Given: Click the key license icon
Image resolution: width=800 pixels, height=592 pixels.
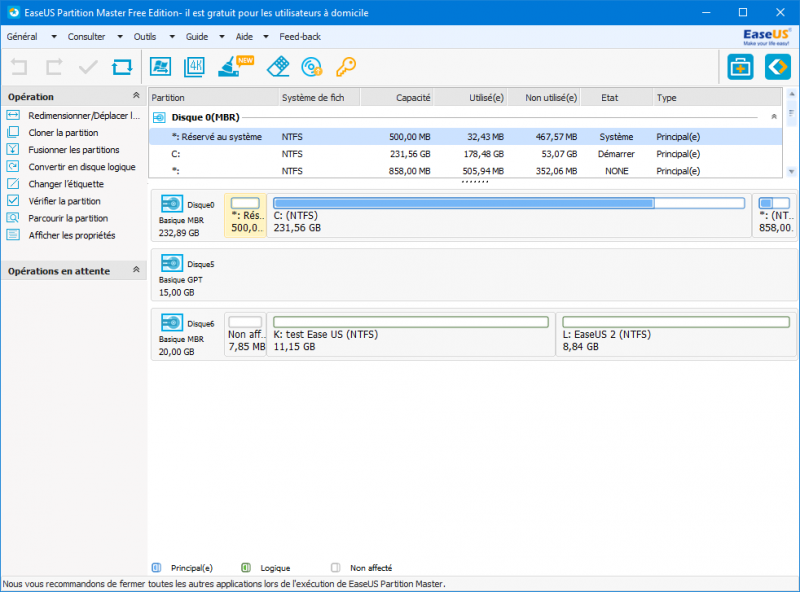Looking at the screenshot, I should coord(346,67).
